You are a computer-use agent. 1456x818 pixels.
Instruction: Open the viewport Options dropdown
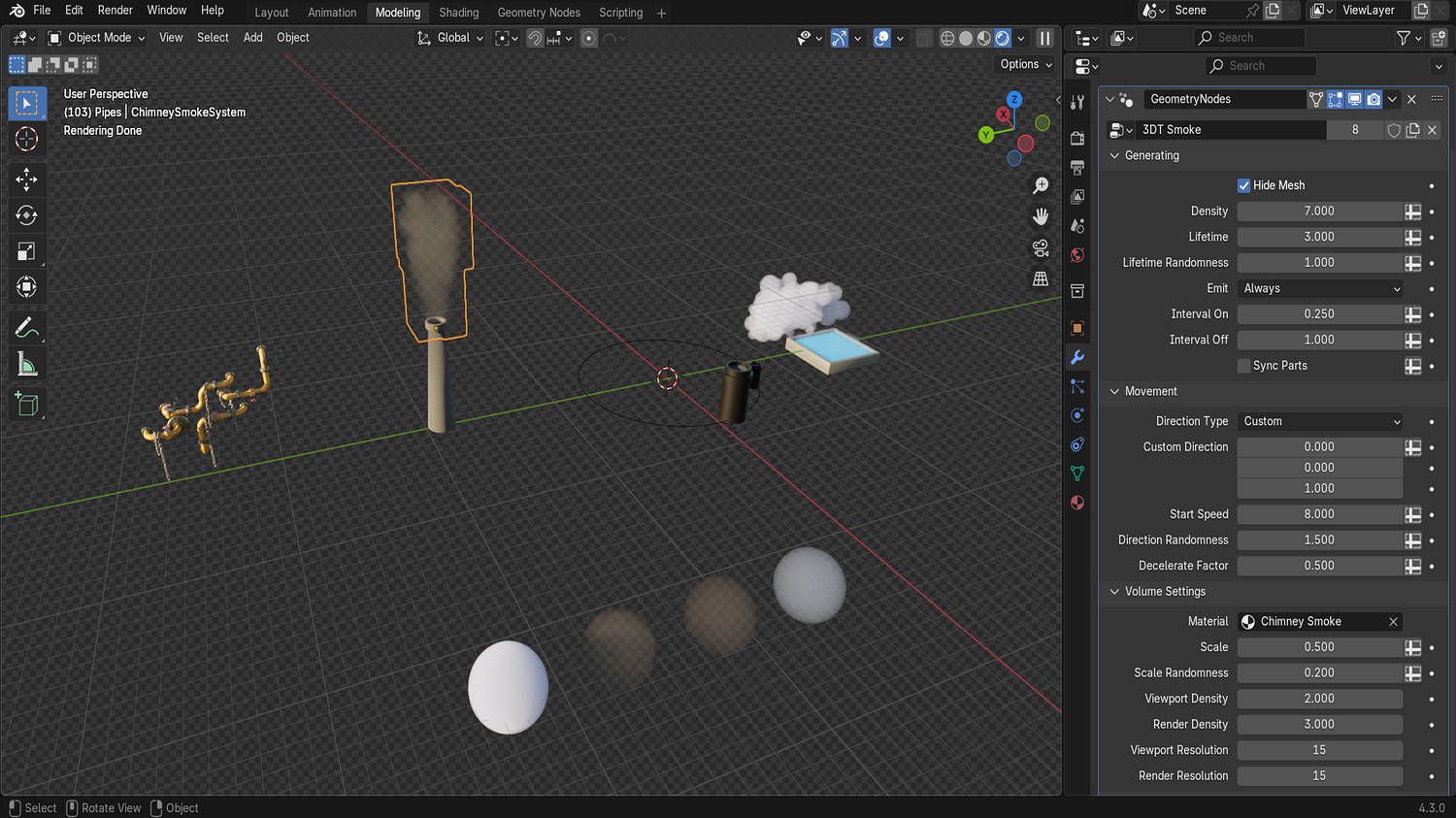[x=1026, y=64]
